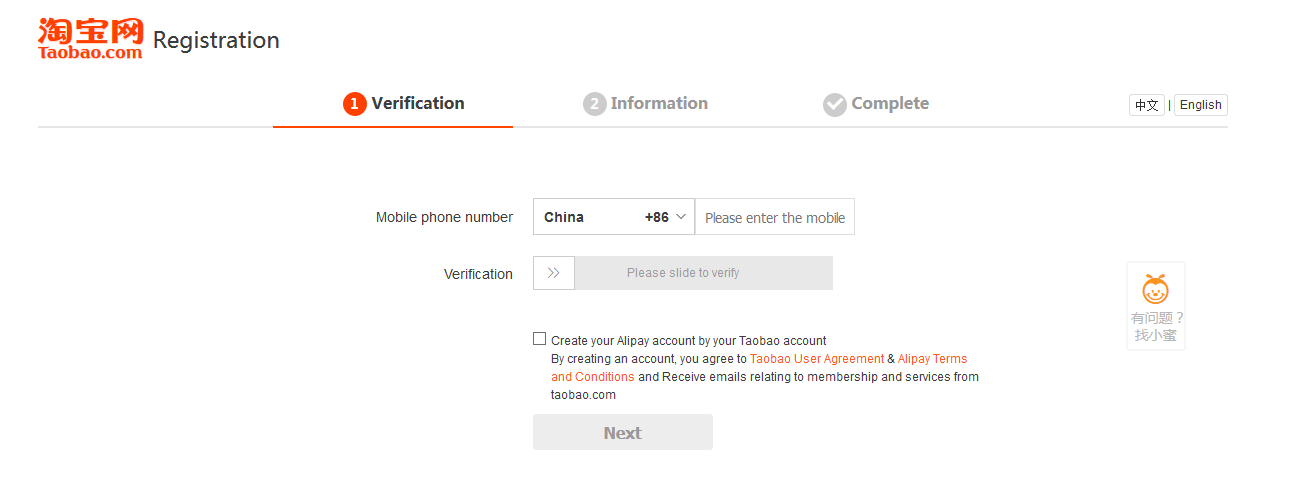Enable Create your Alipay account checkbox
This screenshot has width=1303, height=501.
click(x=540, y=339)
